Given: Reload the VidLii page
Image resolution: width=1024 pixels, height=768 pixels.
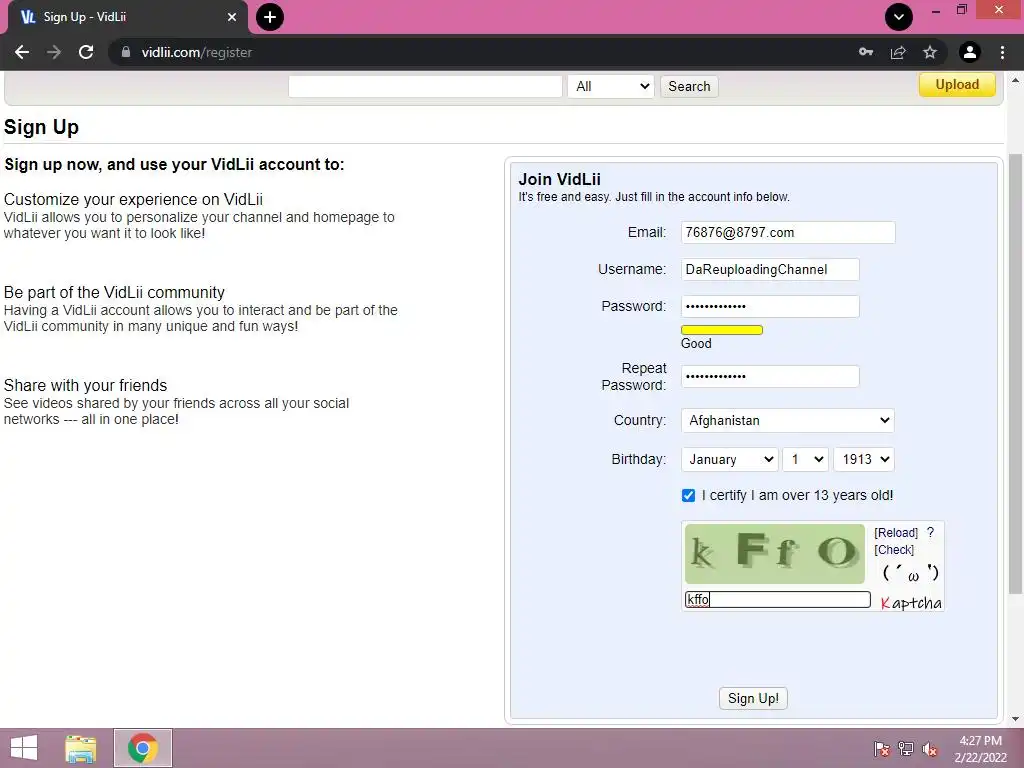Looking at the screenshot, I should coord(86,52).
